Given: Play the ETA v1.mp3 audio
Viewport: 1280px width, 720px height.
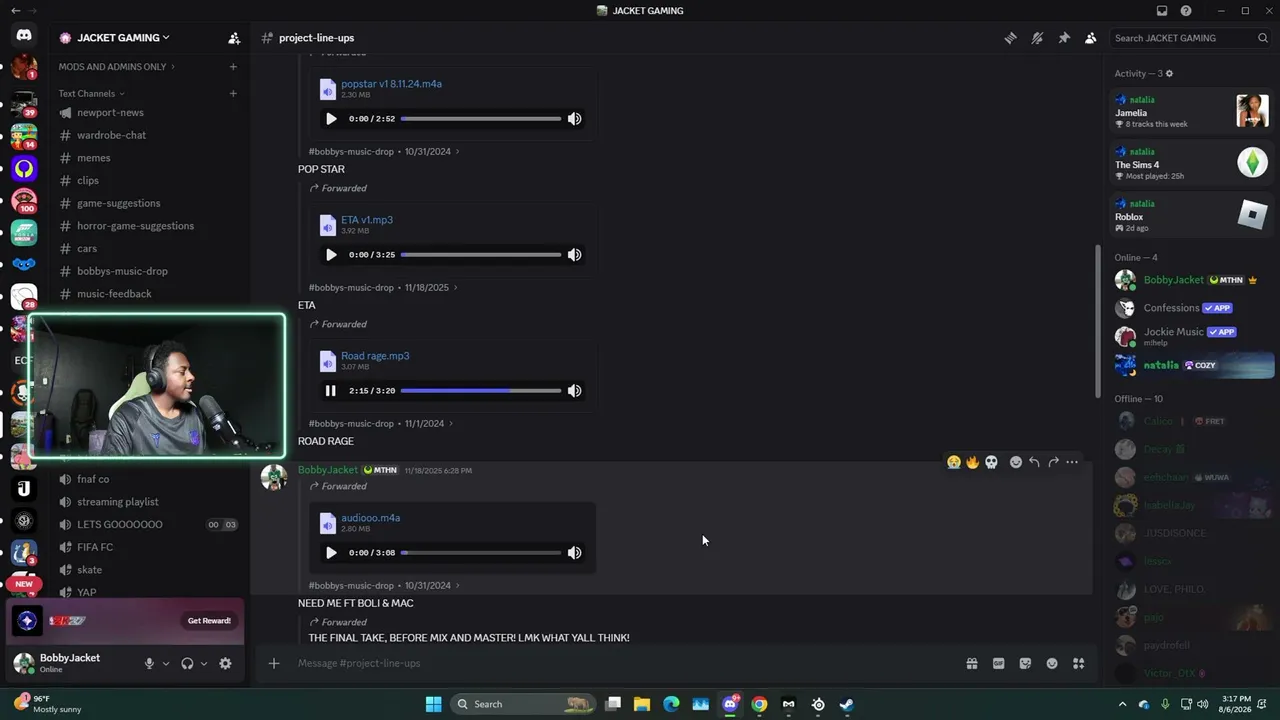Looking at the screenshot, I should (x=331, y=255).
